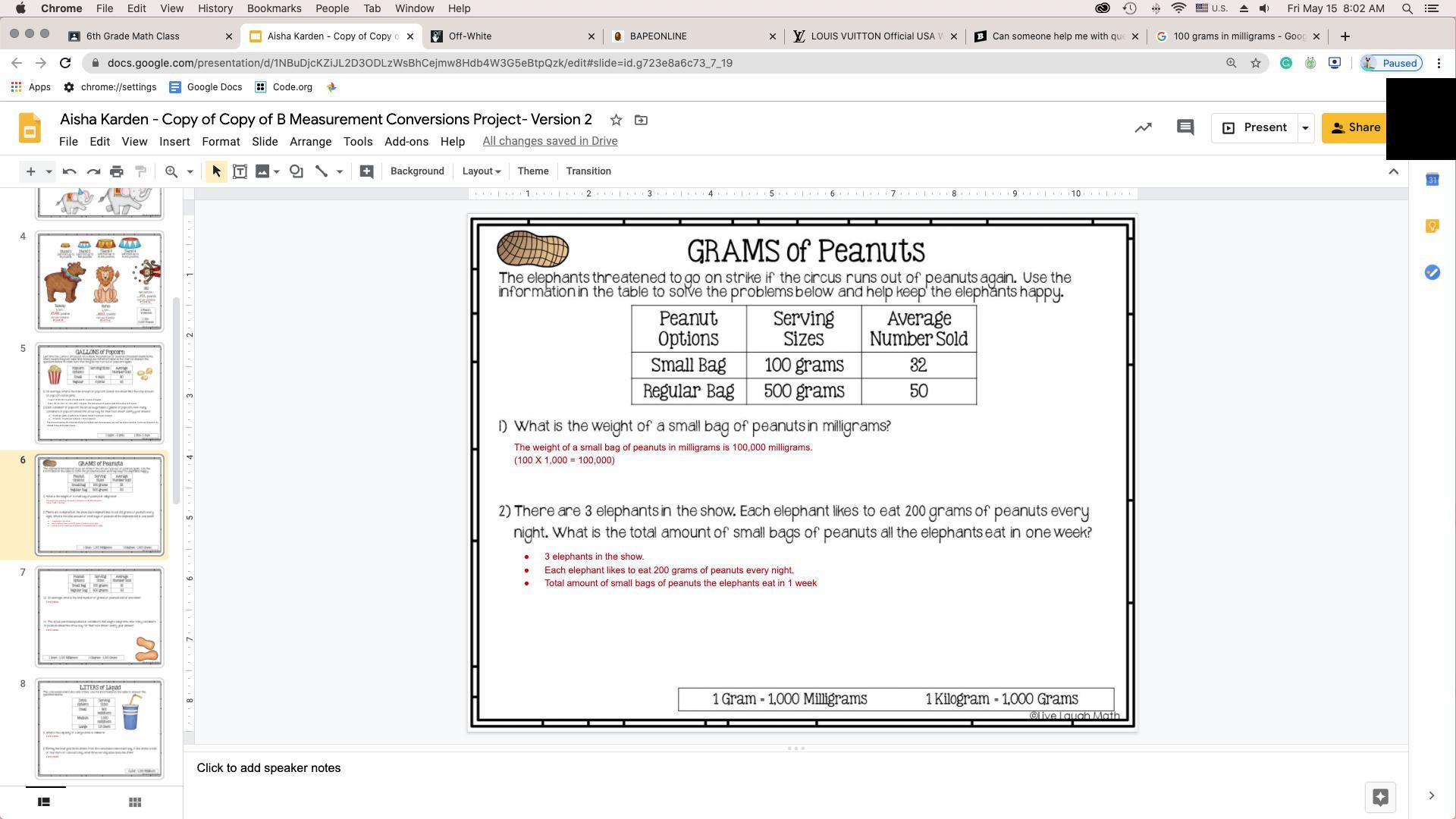Open comment history icon

tap(1185, 127)
